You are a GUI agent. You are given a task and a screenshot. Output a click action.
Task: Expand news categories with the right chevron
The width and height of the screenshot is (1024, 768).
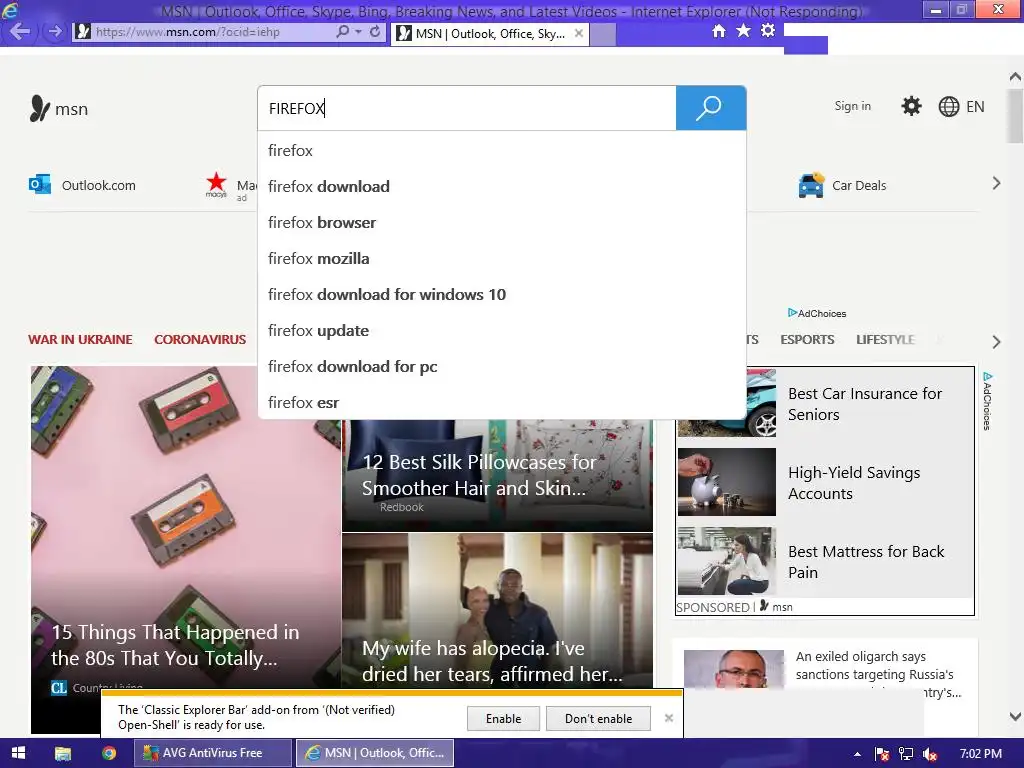pos(996,342)
